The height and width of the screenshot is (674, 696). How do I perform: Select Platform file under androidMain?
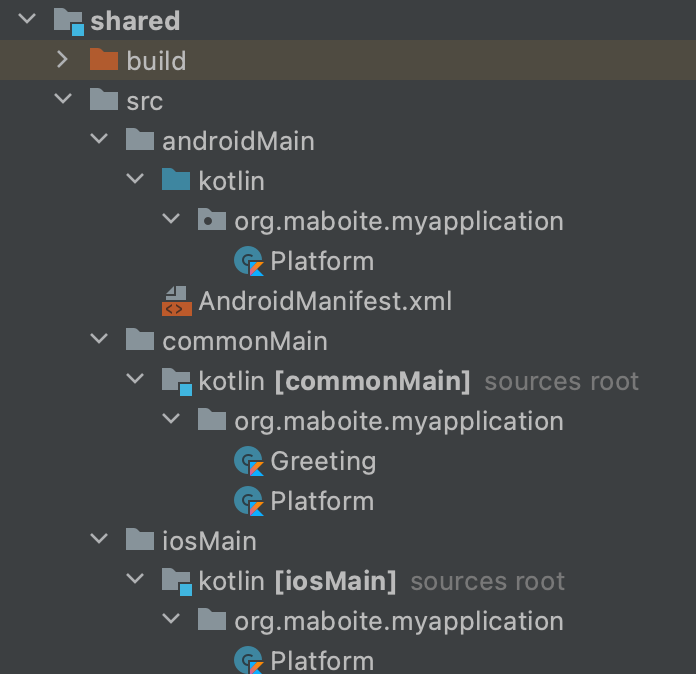(x=322, y=261)
